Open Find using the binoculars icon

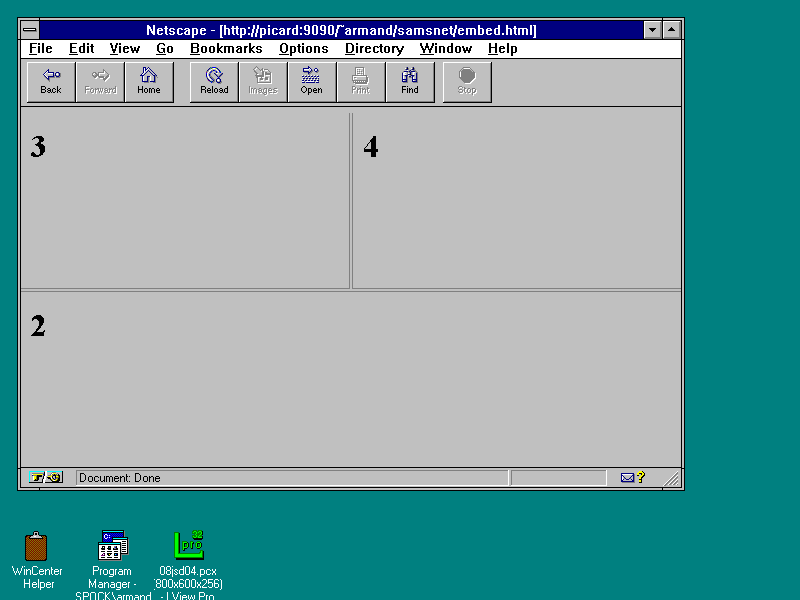pos(410,81)
